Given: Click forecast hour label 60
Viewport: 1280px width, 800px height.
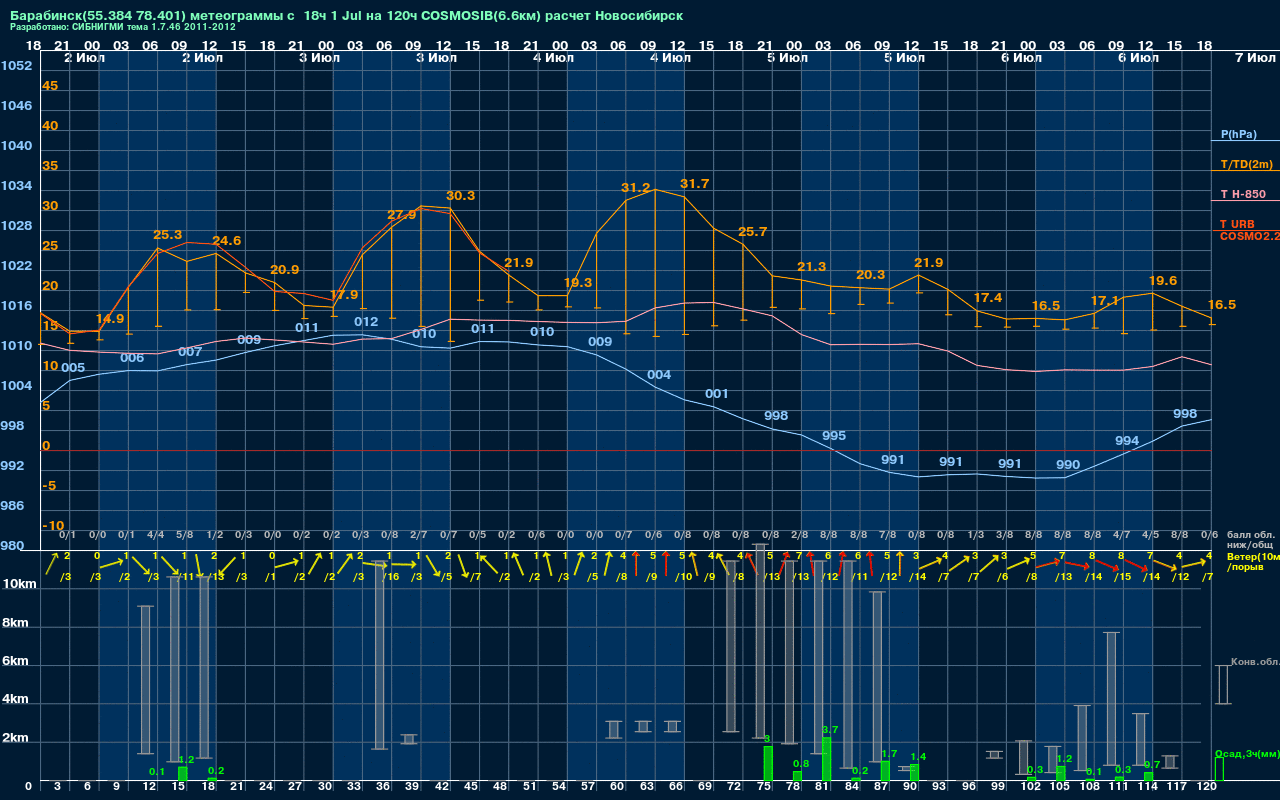Looking at the screenshot, I should point(617,788).
